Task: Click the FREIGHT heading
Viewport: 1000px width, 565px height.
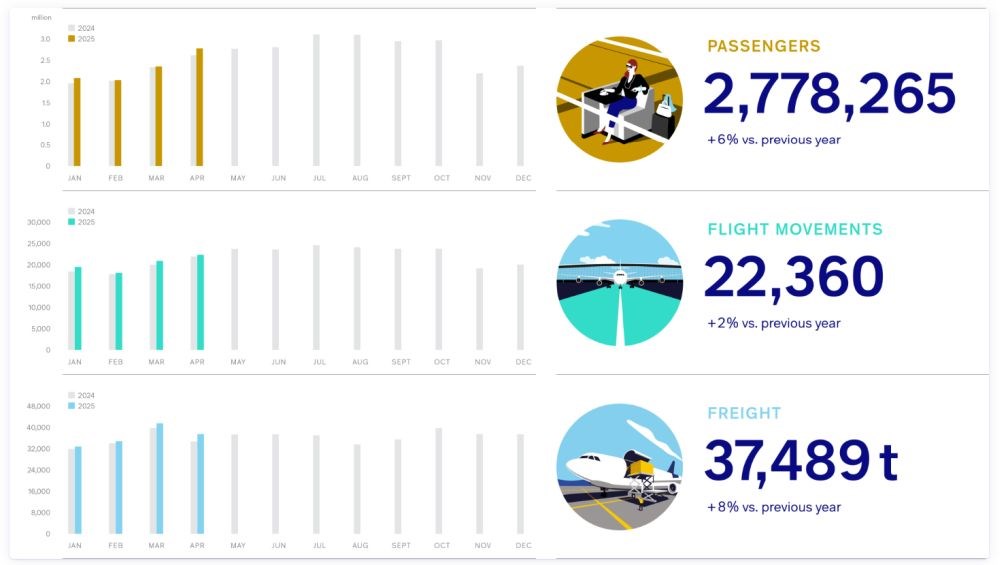Action: click(x=744, y=413)
